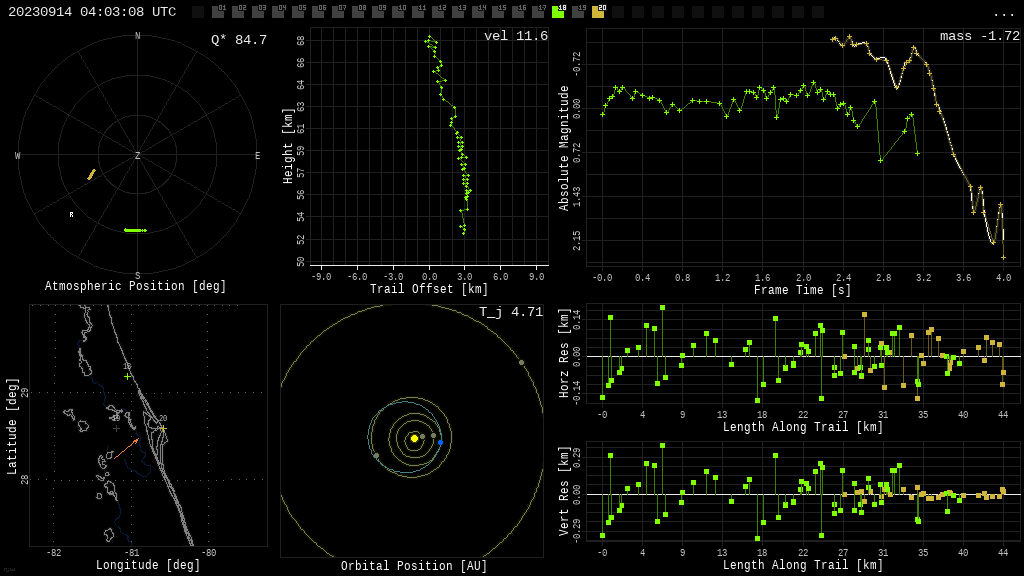Select station indicator square 11
Viewport: 1024px width, 576px height.
tap(419, 12)
